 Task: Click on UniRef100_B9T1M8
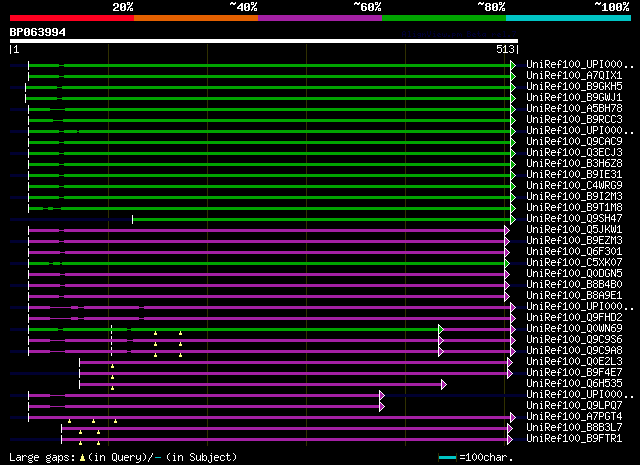(x=574, y=208)
